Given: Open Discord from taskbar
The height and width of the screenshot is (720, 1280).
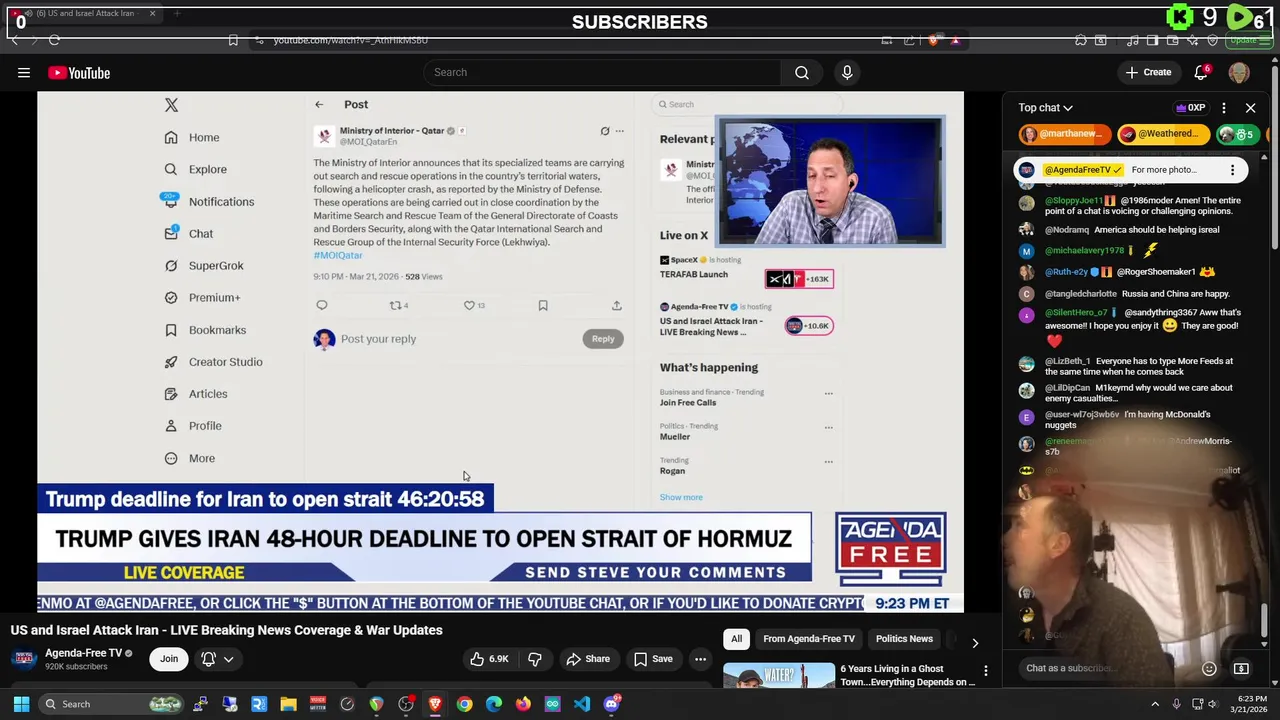Looking at the screenshot, I should pos(611,704).
